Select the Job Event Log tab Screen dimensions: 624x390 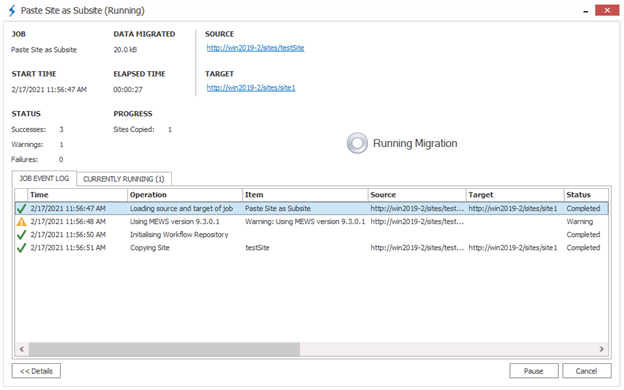point(44,178)
